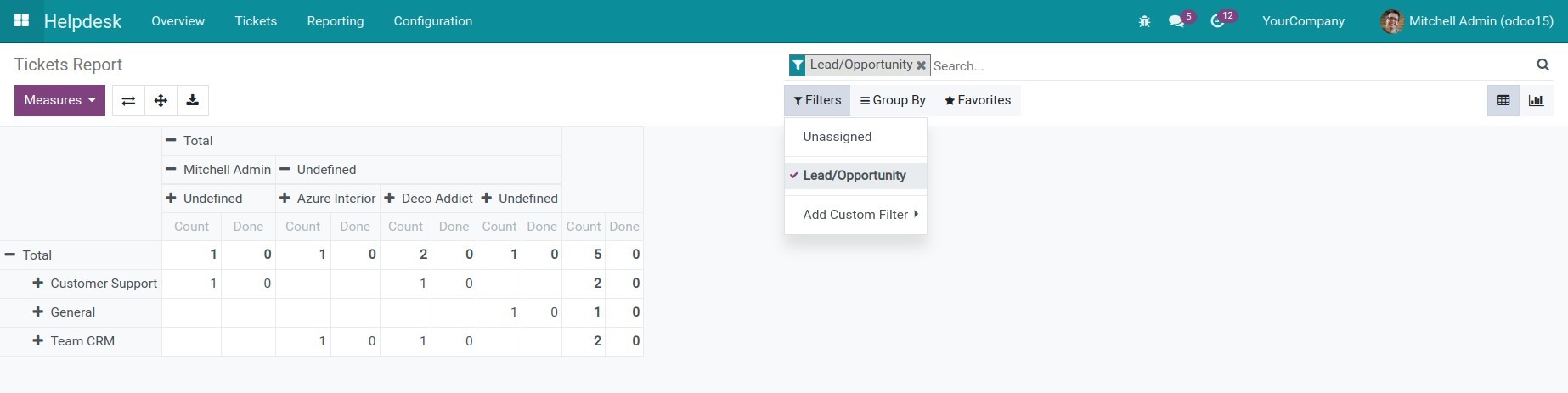The height and width of the screenshot is (393, 1568).
Task: Expand the Add Custom Filter submenu
Action: pyautogui.click(x=860, y=215)
